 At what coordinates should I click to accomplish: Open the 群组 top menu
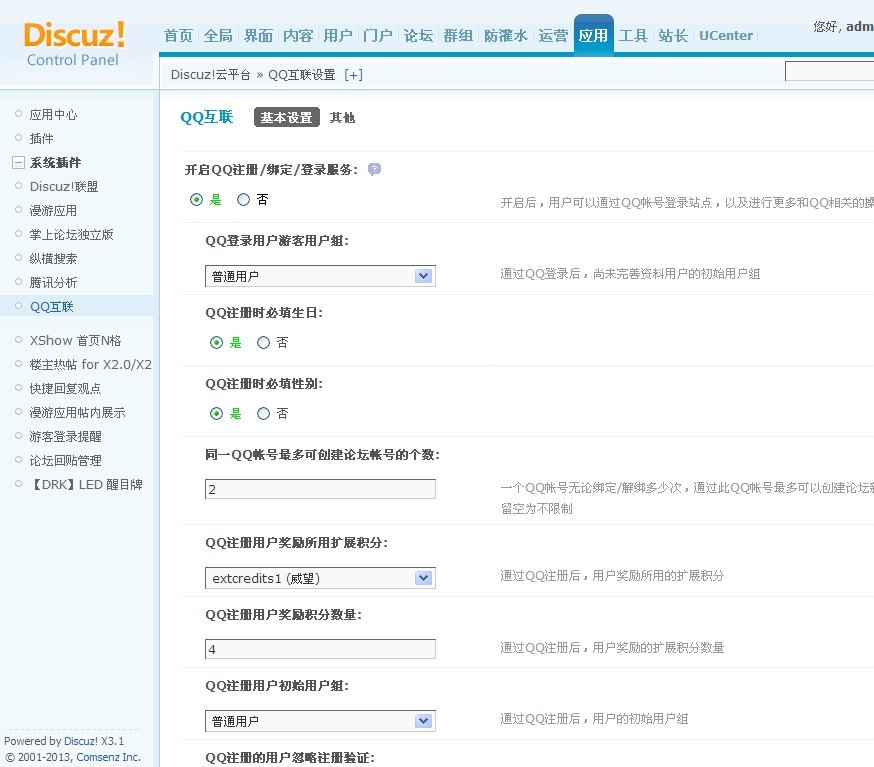pyautogui.click(x=458, y=36)
